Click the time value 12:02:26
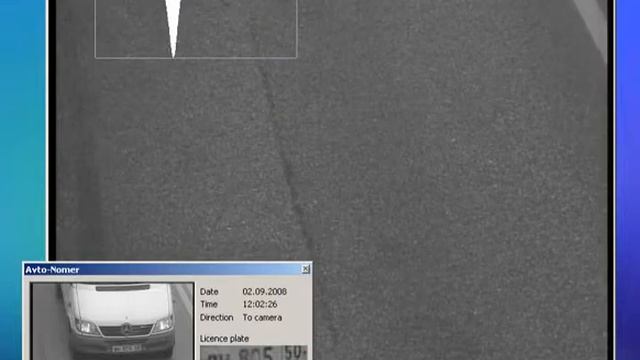 (x=260, y=304)
